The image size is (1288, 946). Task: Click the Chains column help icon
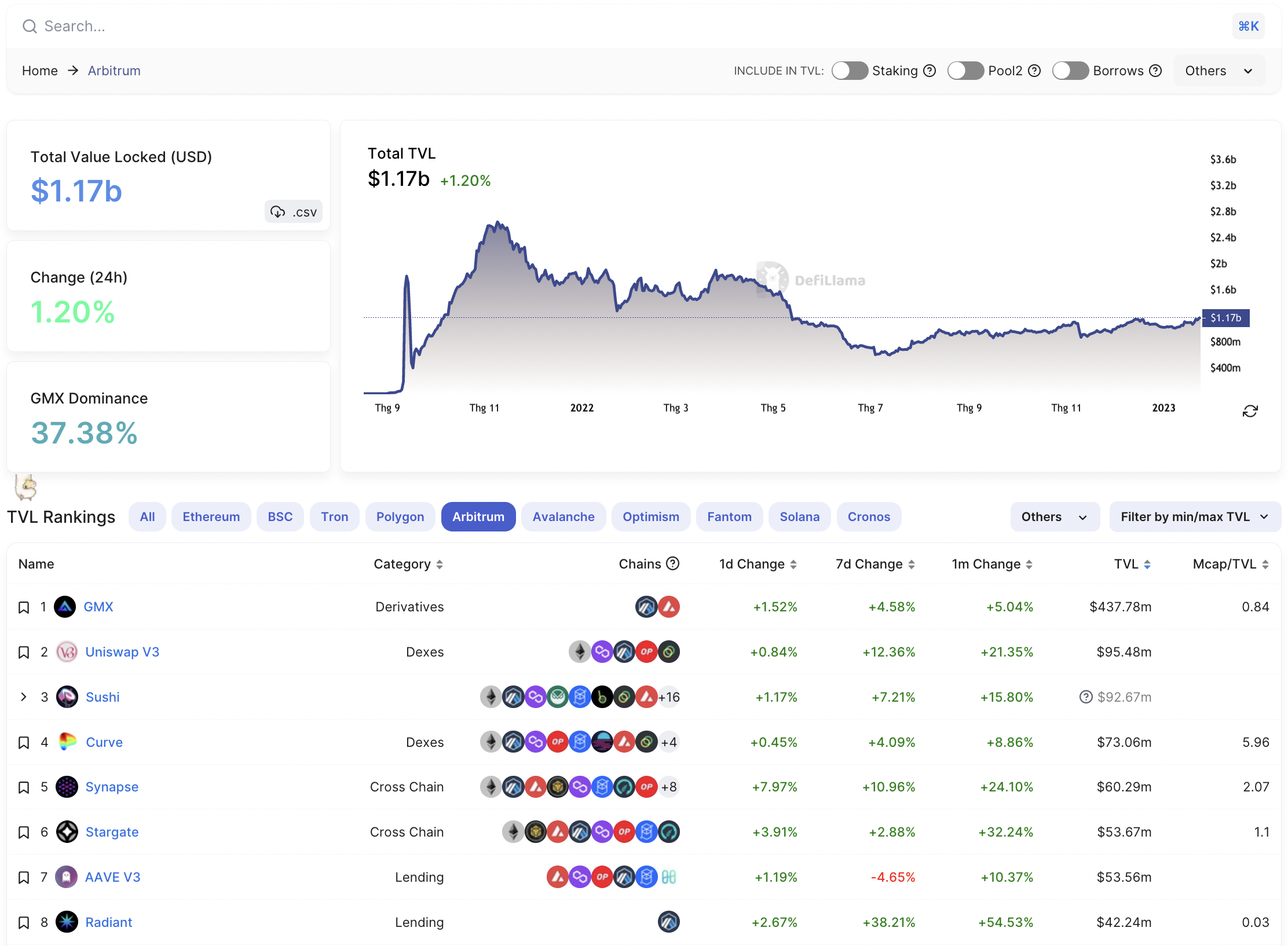coord(672,563)
